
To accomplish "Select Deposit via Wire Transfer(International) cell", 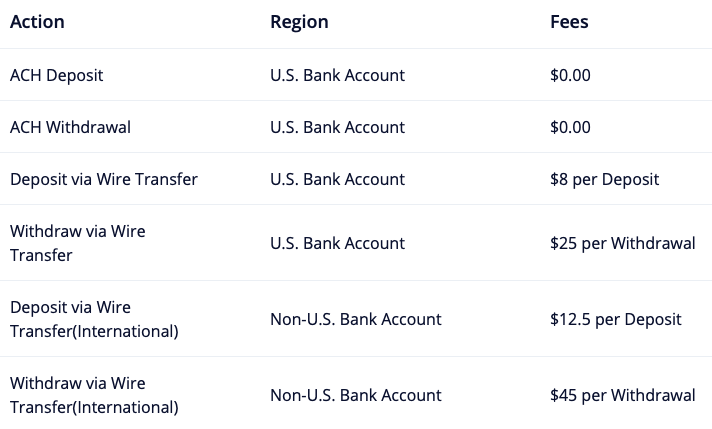I will (94, 319).
